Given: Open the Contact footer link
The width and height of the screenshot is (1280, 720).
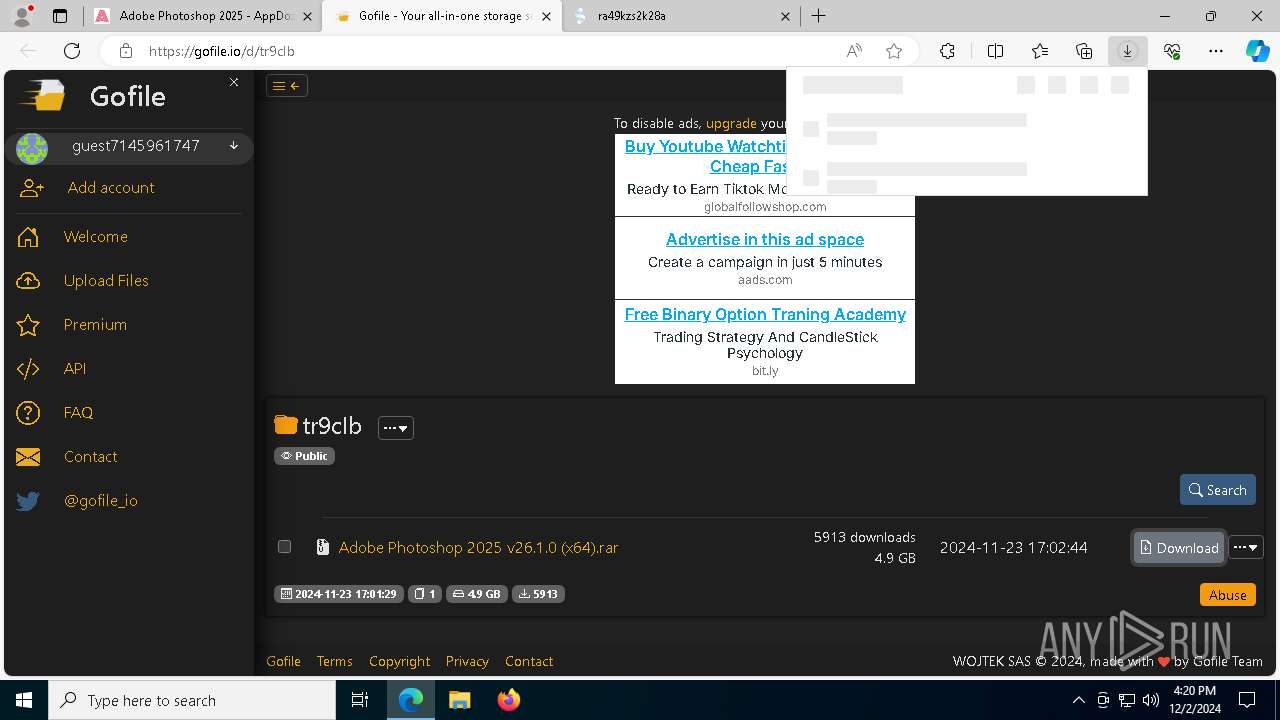Looking at the screenshot, I should [x=529, y=661].
